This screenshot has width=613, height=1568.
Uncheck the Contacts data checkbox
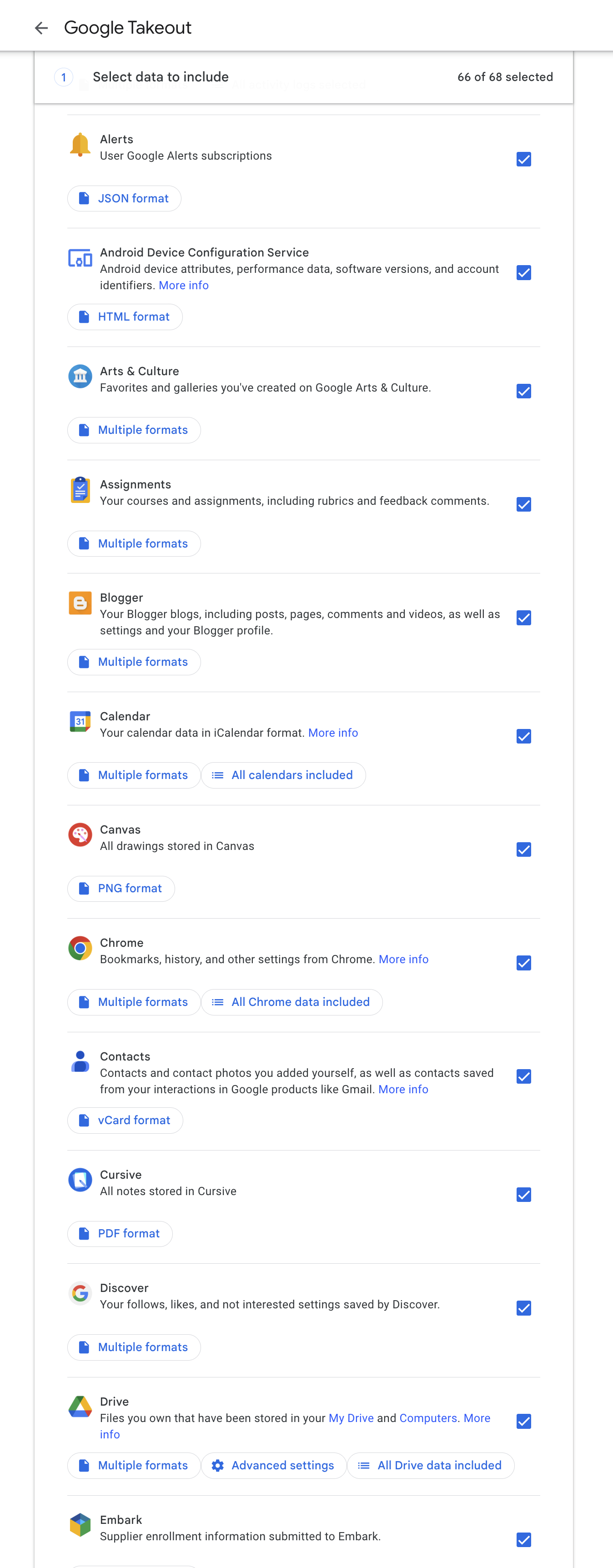pyautogui.click(x=523, y=1077)
